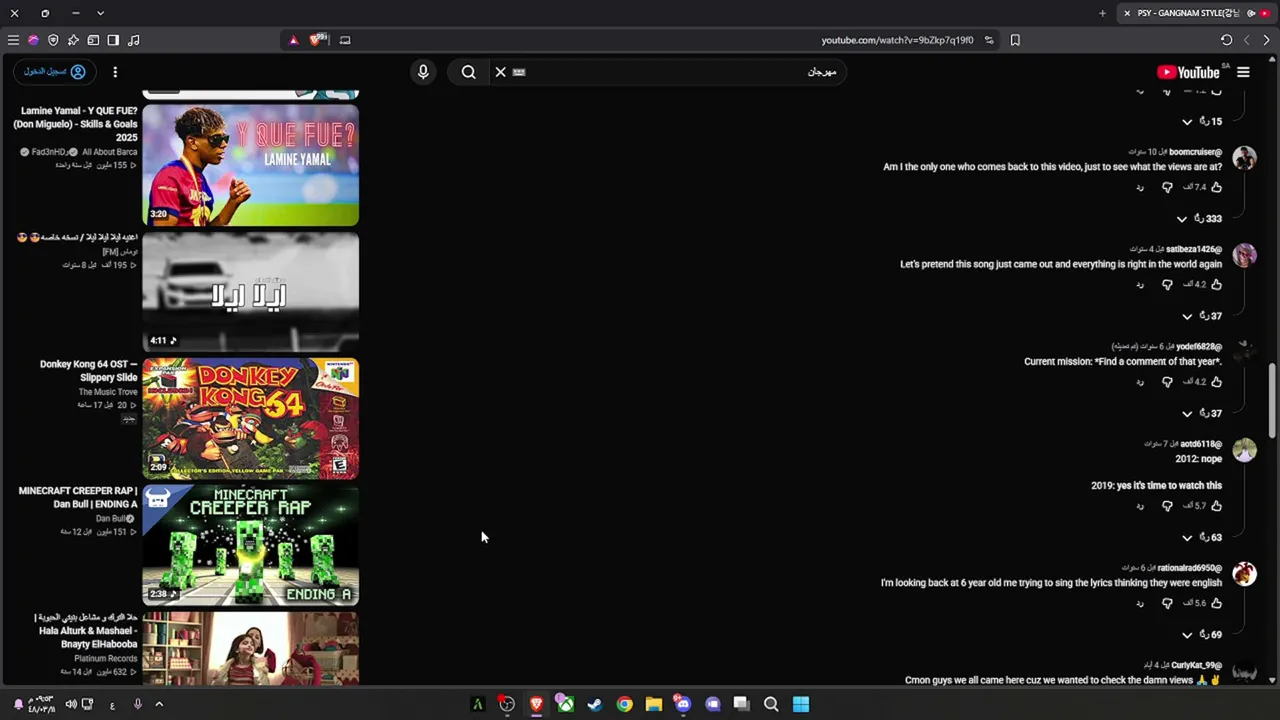Viewport: 1280px width, 720px height.
Task: Click the YouTube sign-in button
Action: tap(54, 72)
